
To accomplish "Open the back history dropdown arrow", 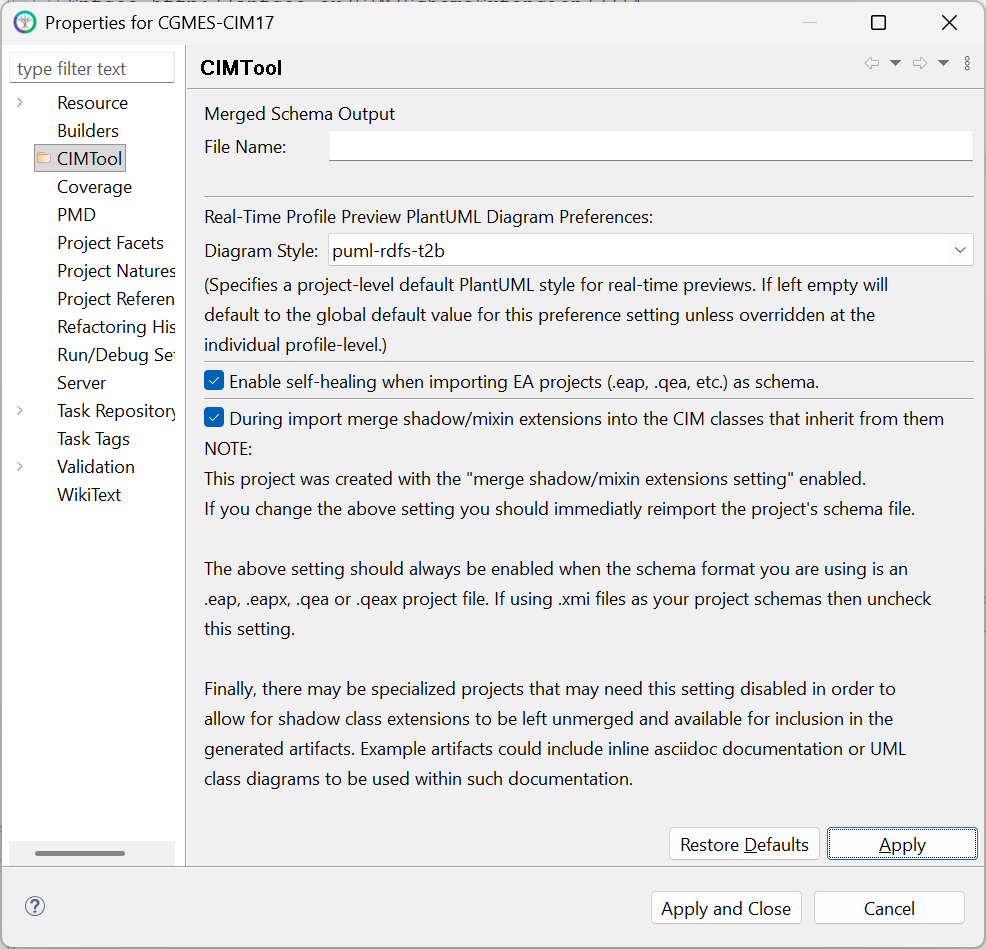I will tap(895, 63).
